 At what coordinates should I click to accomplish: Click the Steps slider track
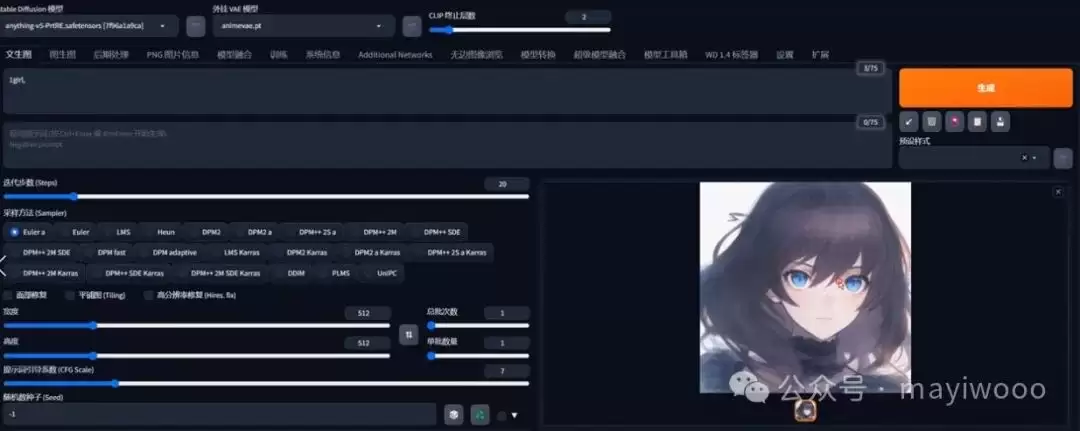coord(266,196)
